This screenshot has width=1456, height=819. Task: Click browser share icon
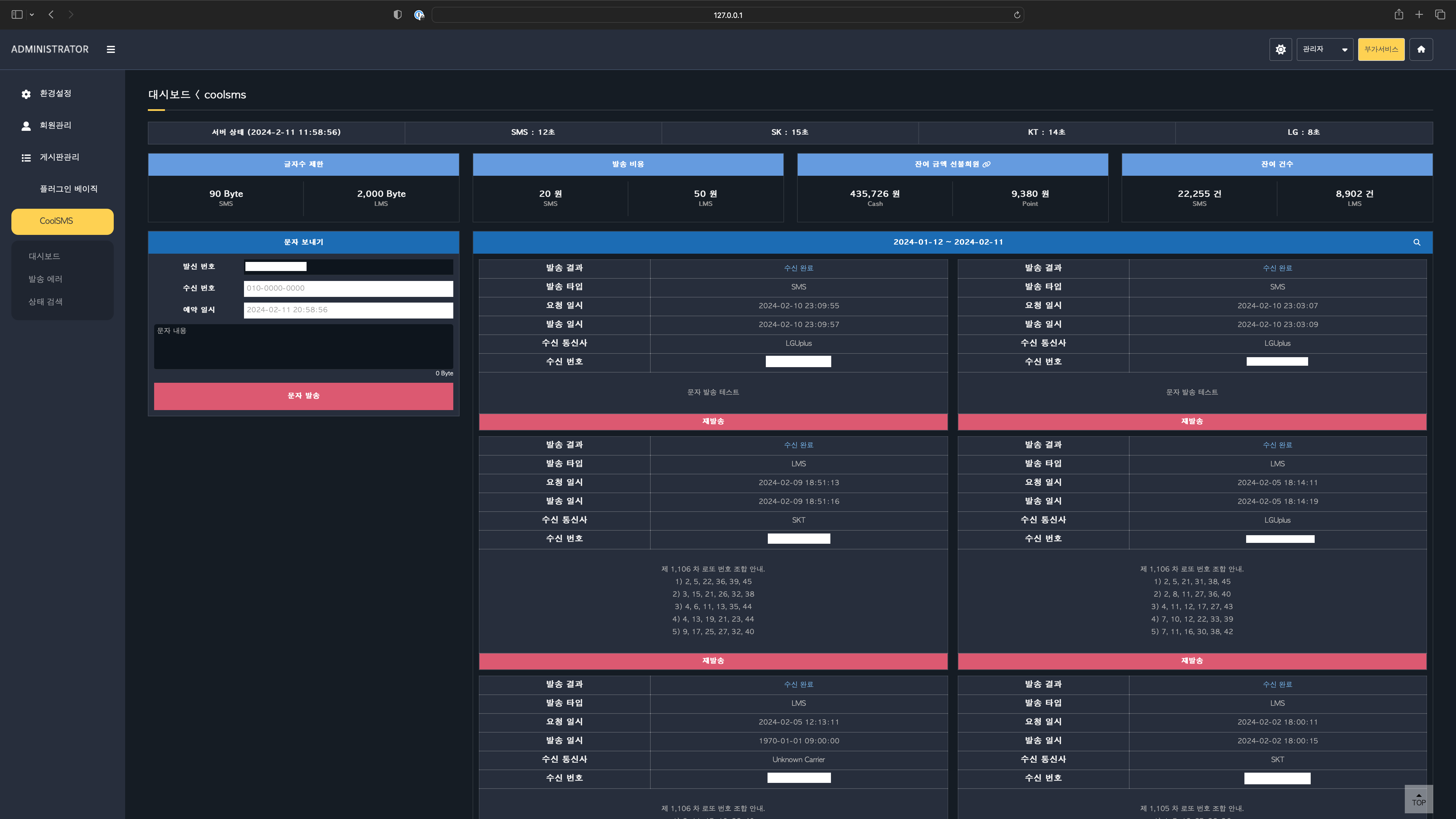pos(1398,15)
